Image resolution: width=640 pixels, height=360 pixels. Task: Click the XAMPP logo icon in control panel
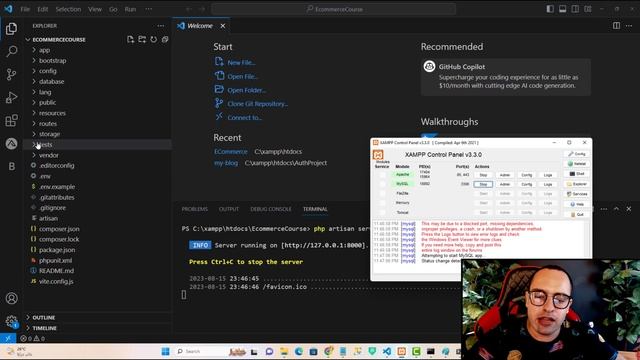click(x=378, y=155)
